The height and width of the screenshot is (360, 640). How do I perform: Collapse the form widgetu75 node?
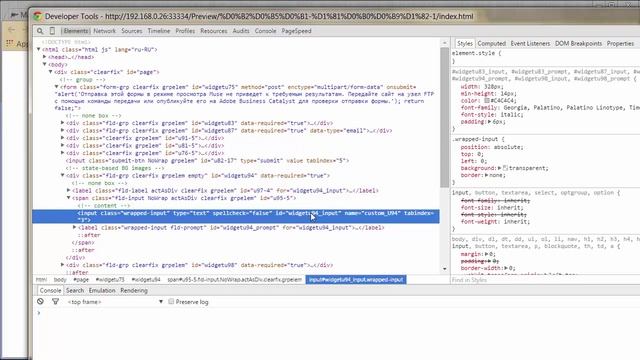click(x=56, y=87)
